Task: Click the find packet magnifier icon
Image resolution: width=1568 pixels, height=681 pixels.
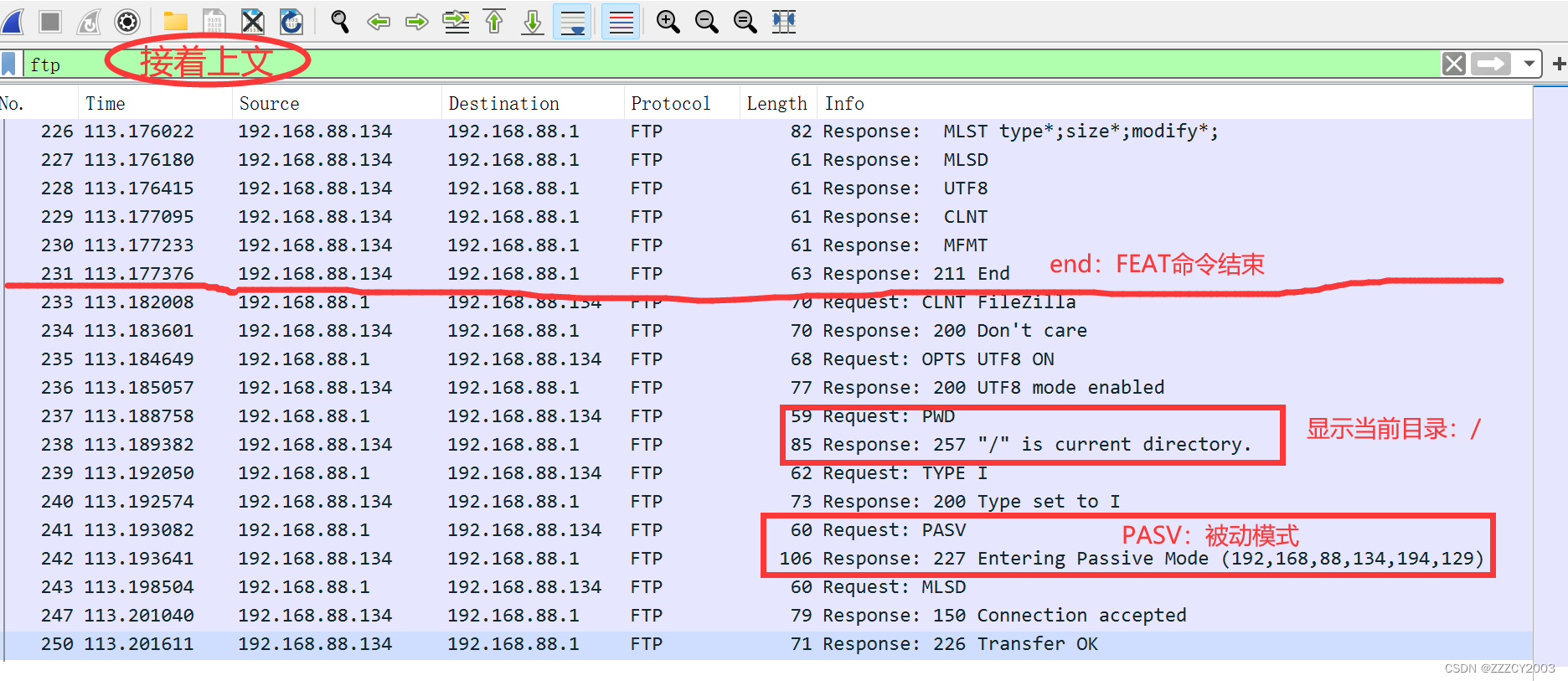Action: pos(339,21)
